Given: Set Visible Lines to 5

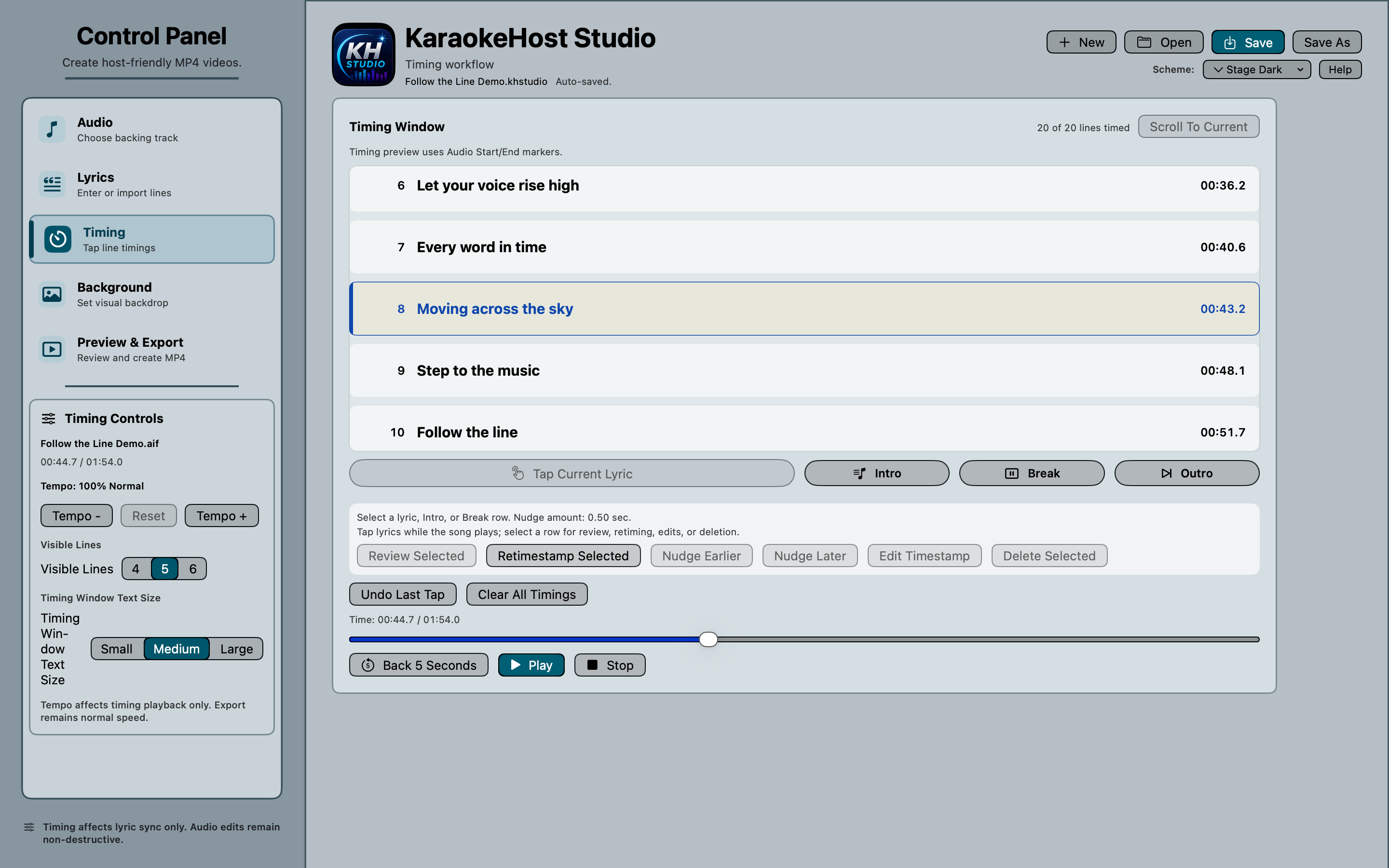Looking at the screenshot, I should [165, 569].
